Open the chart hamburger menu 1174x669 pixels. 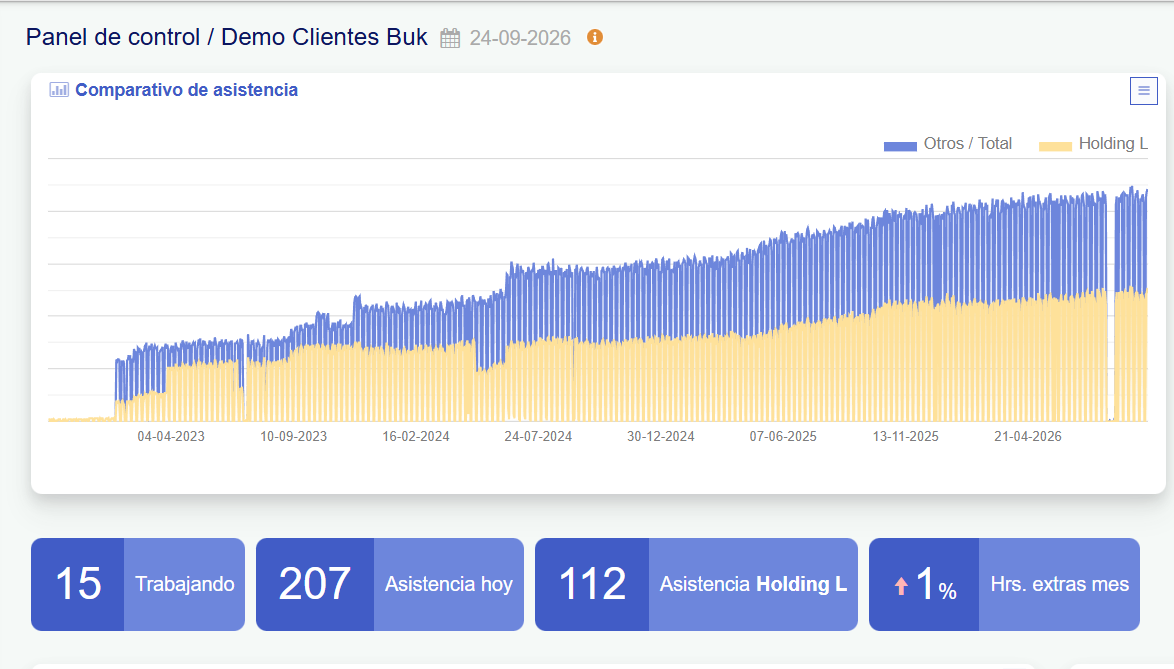(x=1143, y=91)
